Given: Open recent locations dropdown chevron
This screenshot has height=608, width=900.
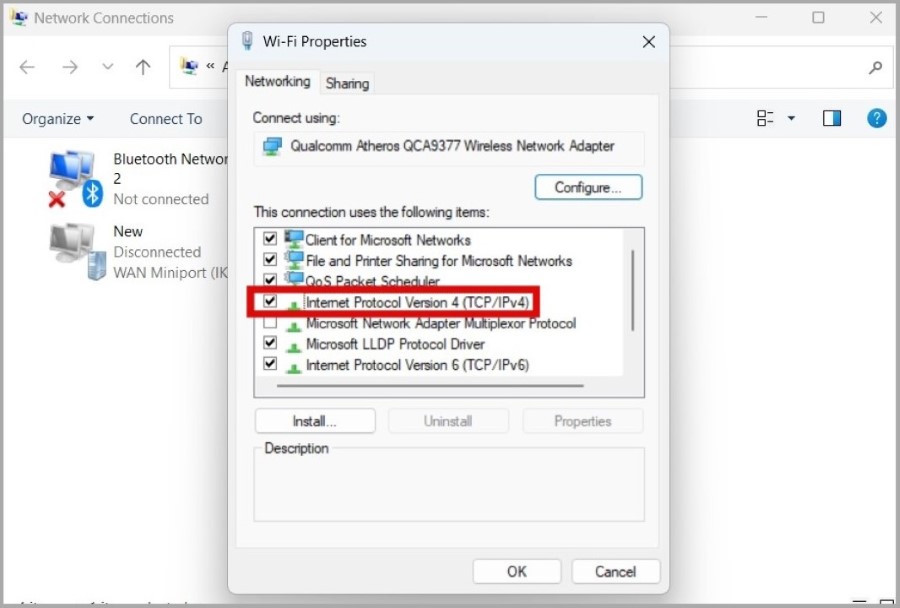Looking at the screenshot, I should (x=107, y=67).
